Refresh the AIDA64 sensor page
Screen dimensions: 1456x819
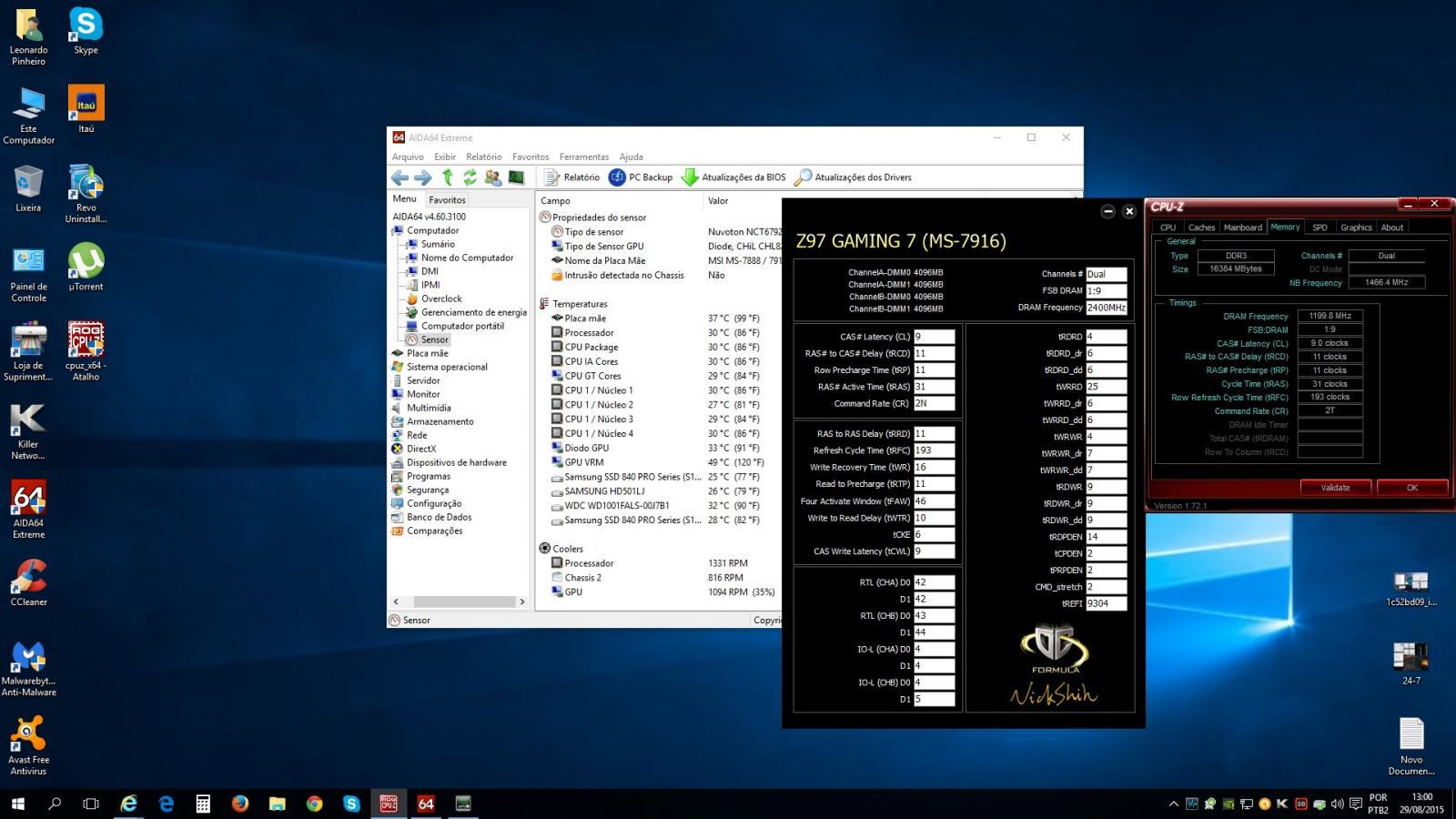[470, 177]
